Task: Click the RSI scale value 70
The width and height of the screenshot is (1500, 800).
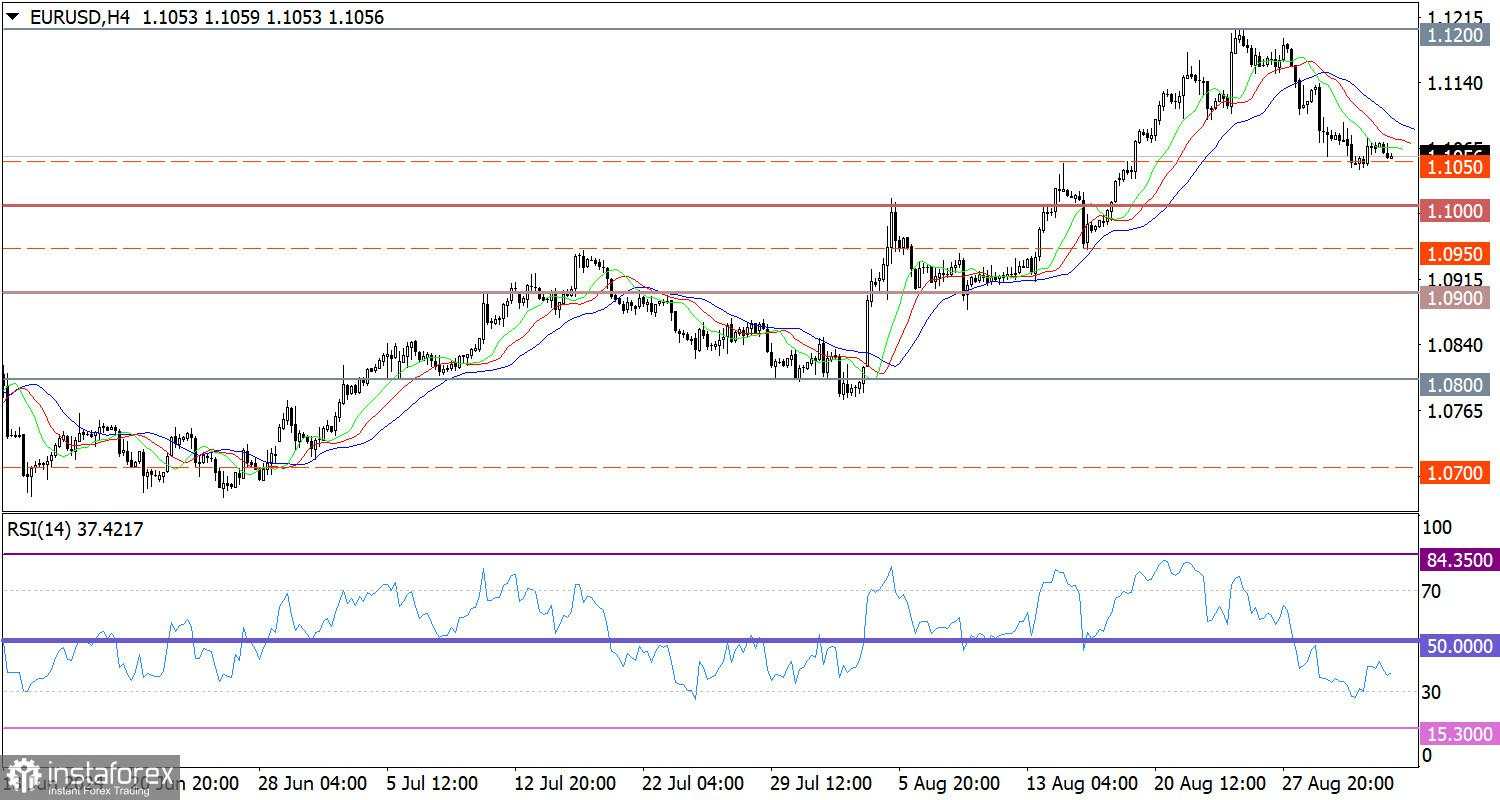Action: tap(1431, 592)
